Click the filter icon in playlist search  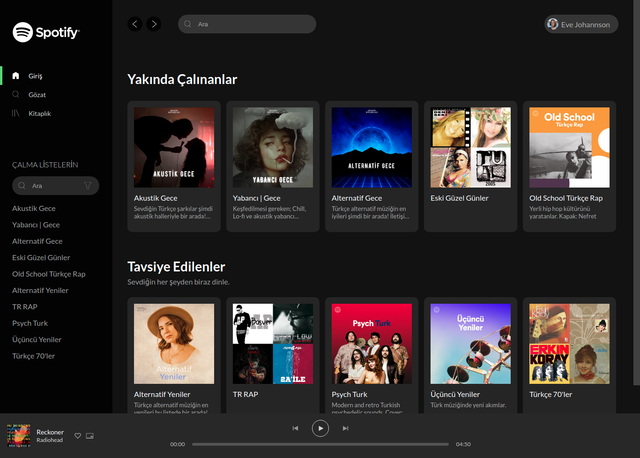pos(88,186)
